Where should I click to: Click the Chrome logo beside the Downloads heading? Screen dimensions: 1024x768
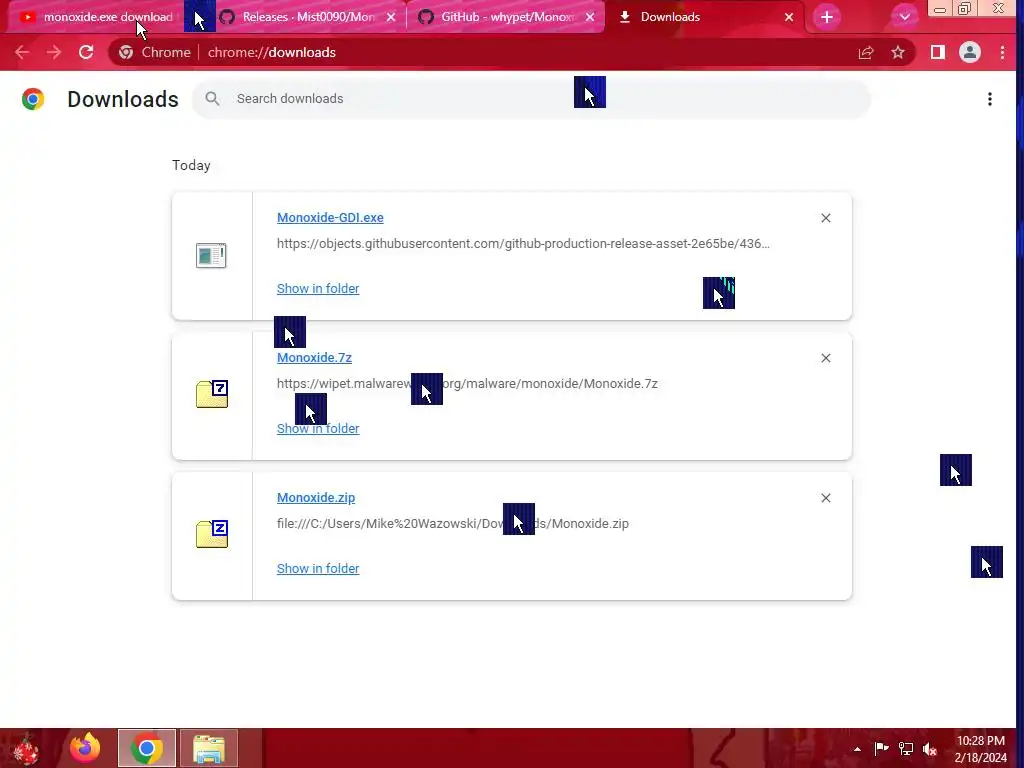coord(33,99)
